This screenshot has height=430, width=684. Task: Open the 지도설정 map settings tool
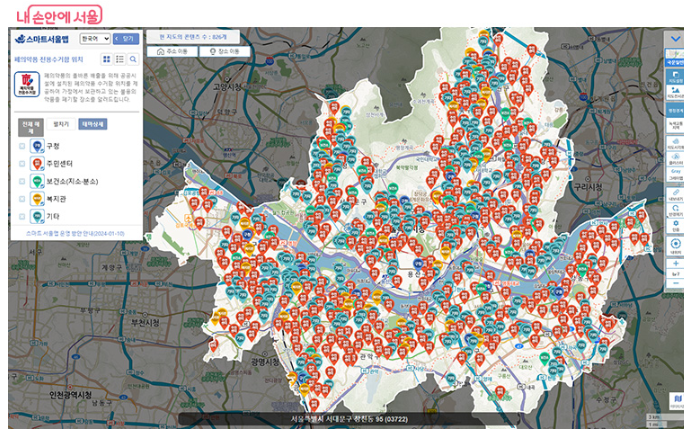(675, 77)
